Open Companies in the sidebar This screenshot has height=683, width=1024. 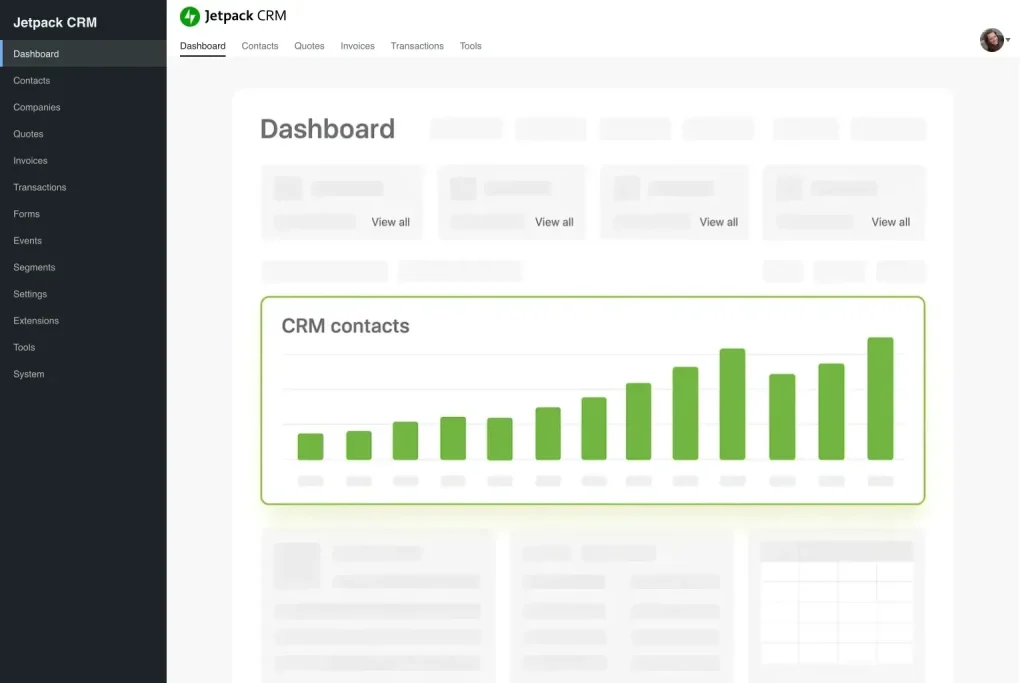click(35, 107)
